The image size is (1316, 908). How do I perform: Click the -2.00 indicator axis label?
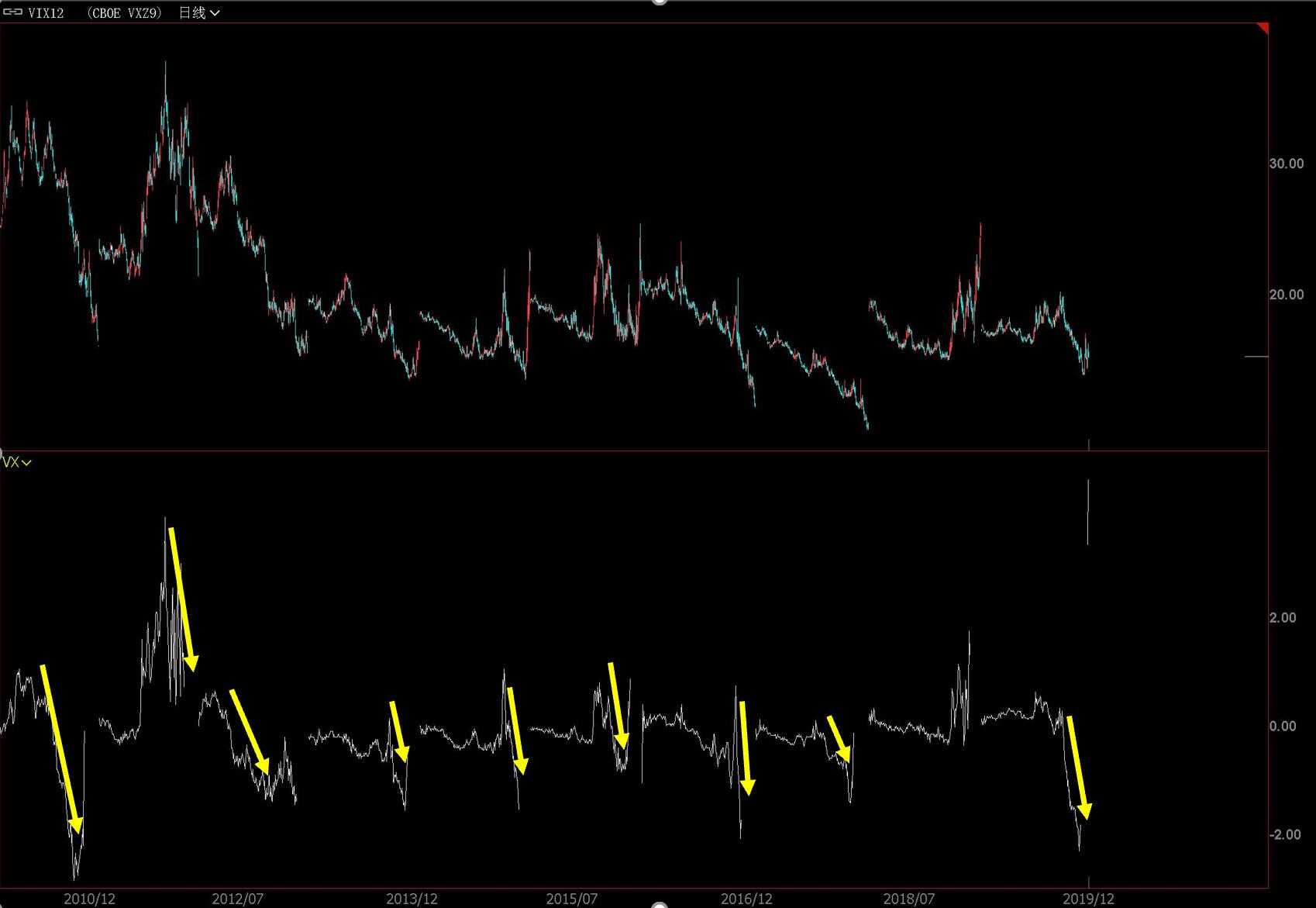[x=1284, y=834]
